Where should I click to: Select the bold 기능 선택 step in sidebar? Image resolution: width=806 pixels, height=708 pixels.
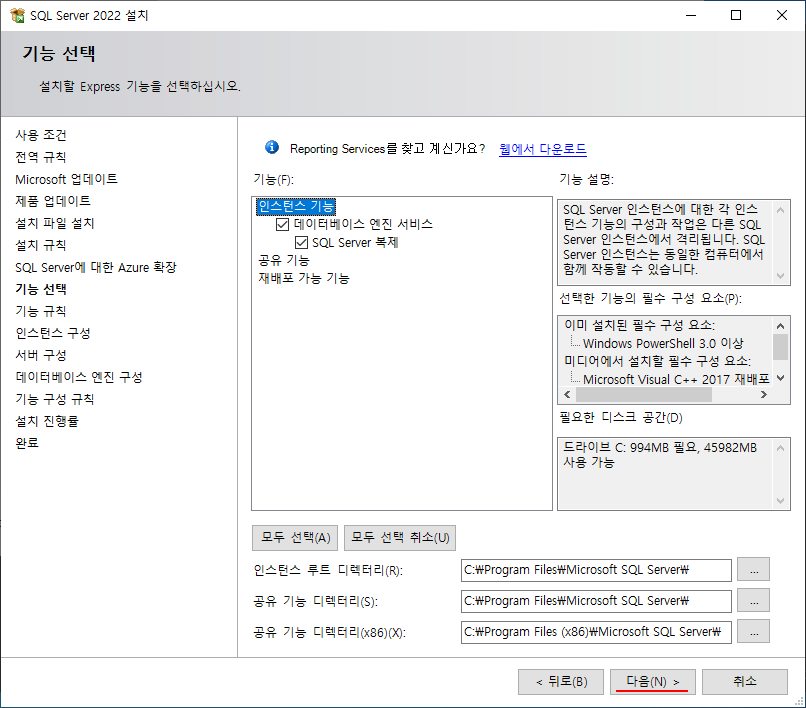point(41,289)
